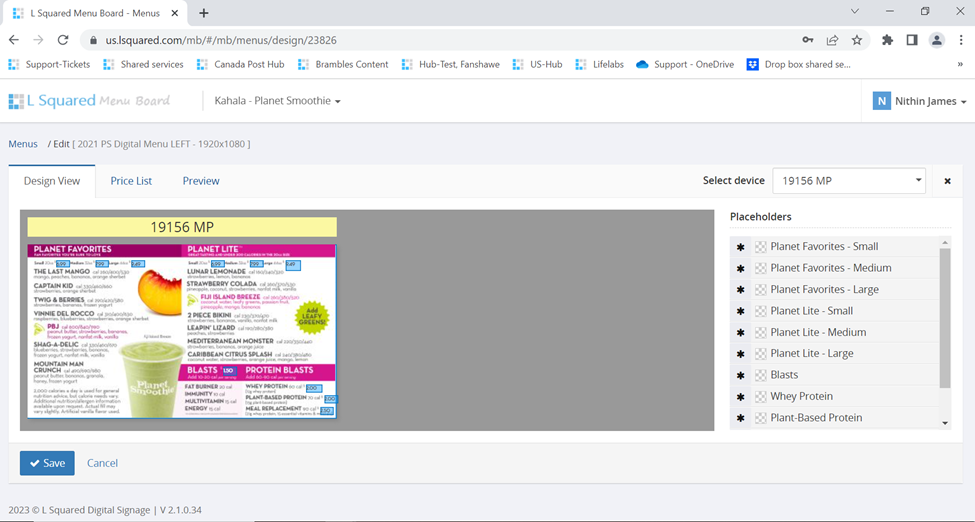
Task: Click the asterisk beside Whey Protein
Action: tap(741, 397)
